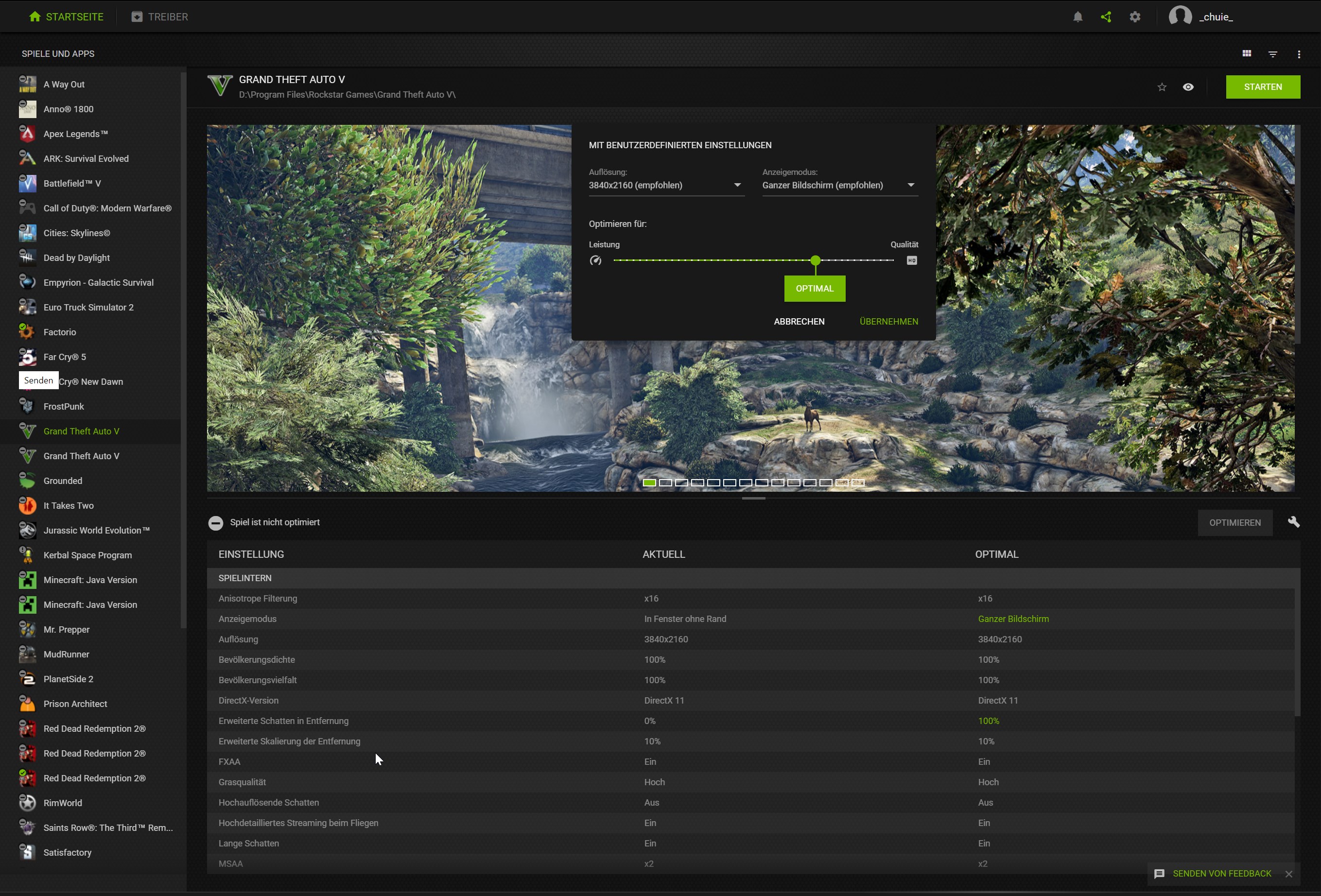This screenshot has width=1321, height=896.
Task: Switch to the Treiber tab
Action: click(x=160, y=17)
